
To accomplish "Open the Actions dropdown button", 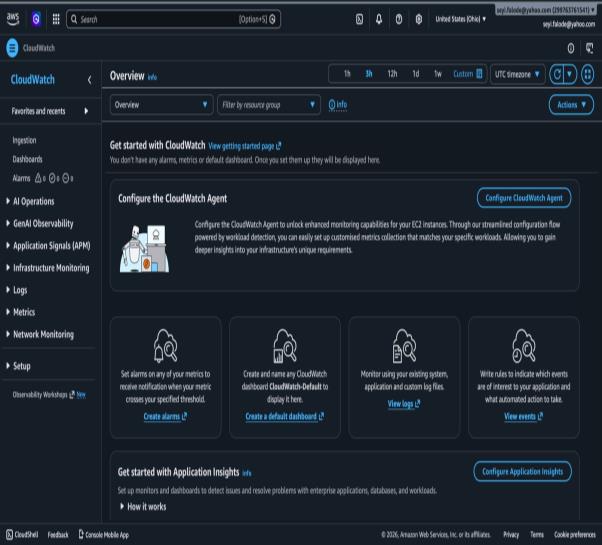I will pyautogui.click(x=571, y=105).
